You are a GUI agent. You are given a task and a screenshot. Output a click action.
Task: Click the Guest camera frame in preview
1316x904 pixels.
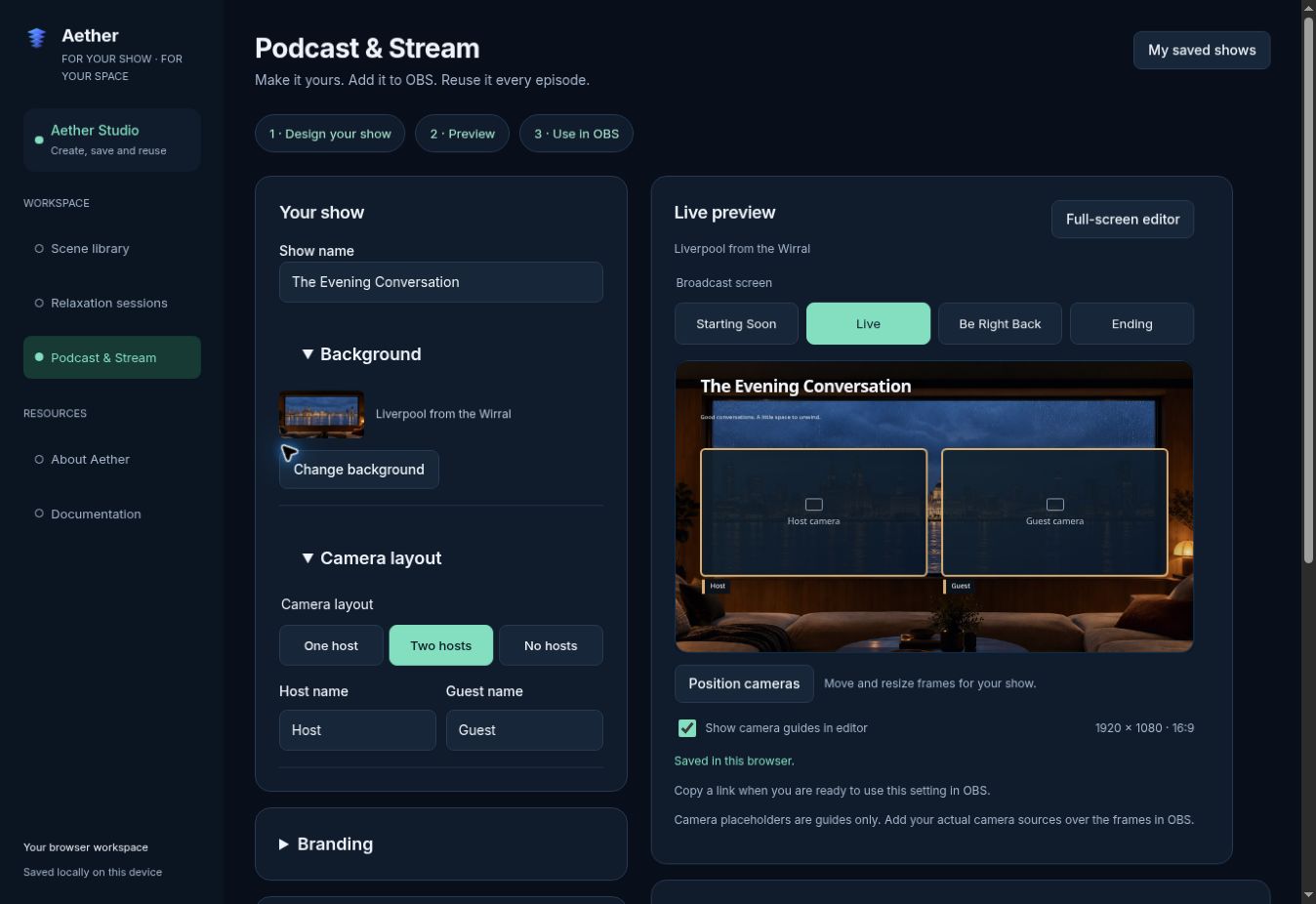click(1054, 513)
